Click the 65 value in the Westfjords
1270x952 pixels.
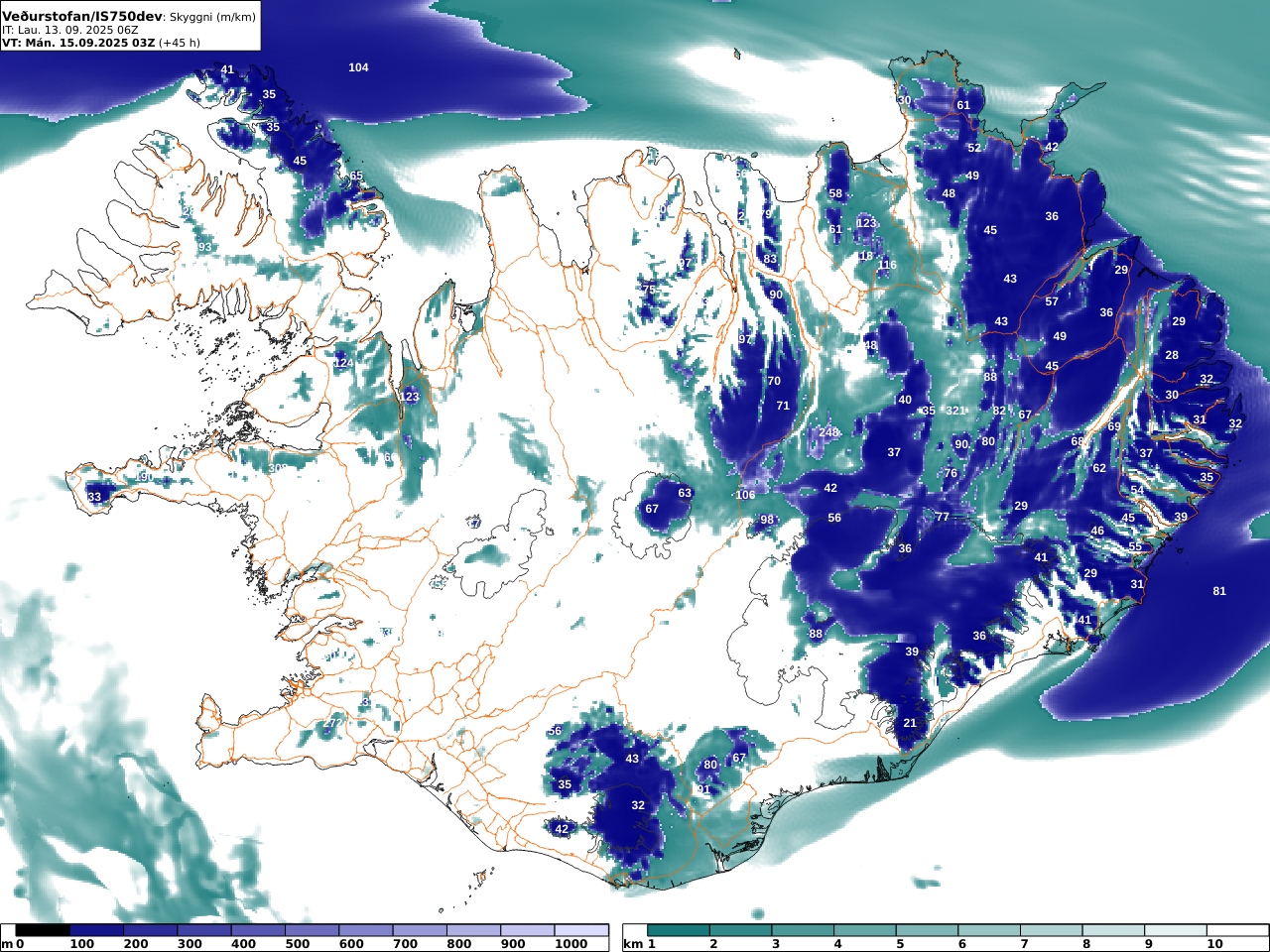click(356, 176)
